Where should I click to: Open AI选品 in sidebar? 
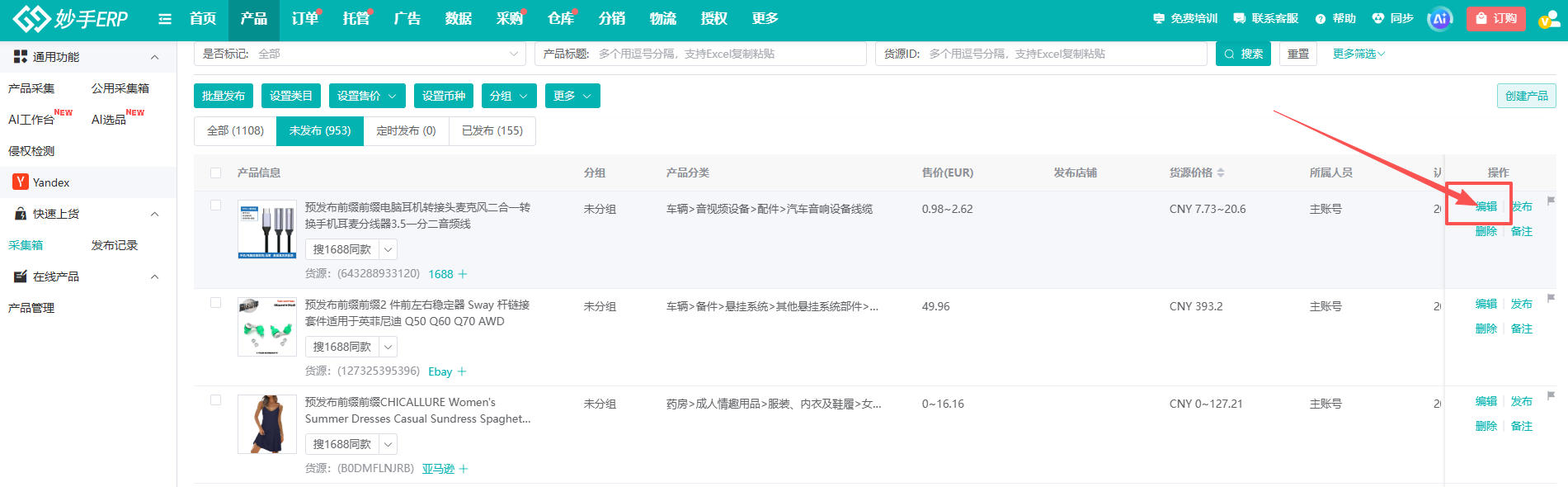click(109, 120)
